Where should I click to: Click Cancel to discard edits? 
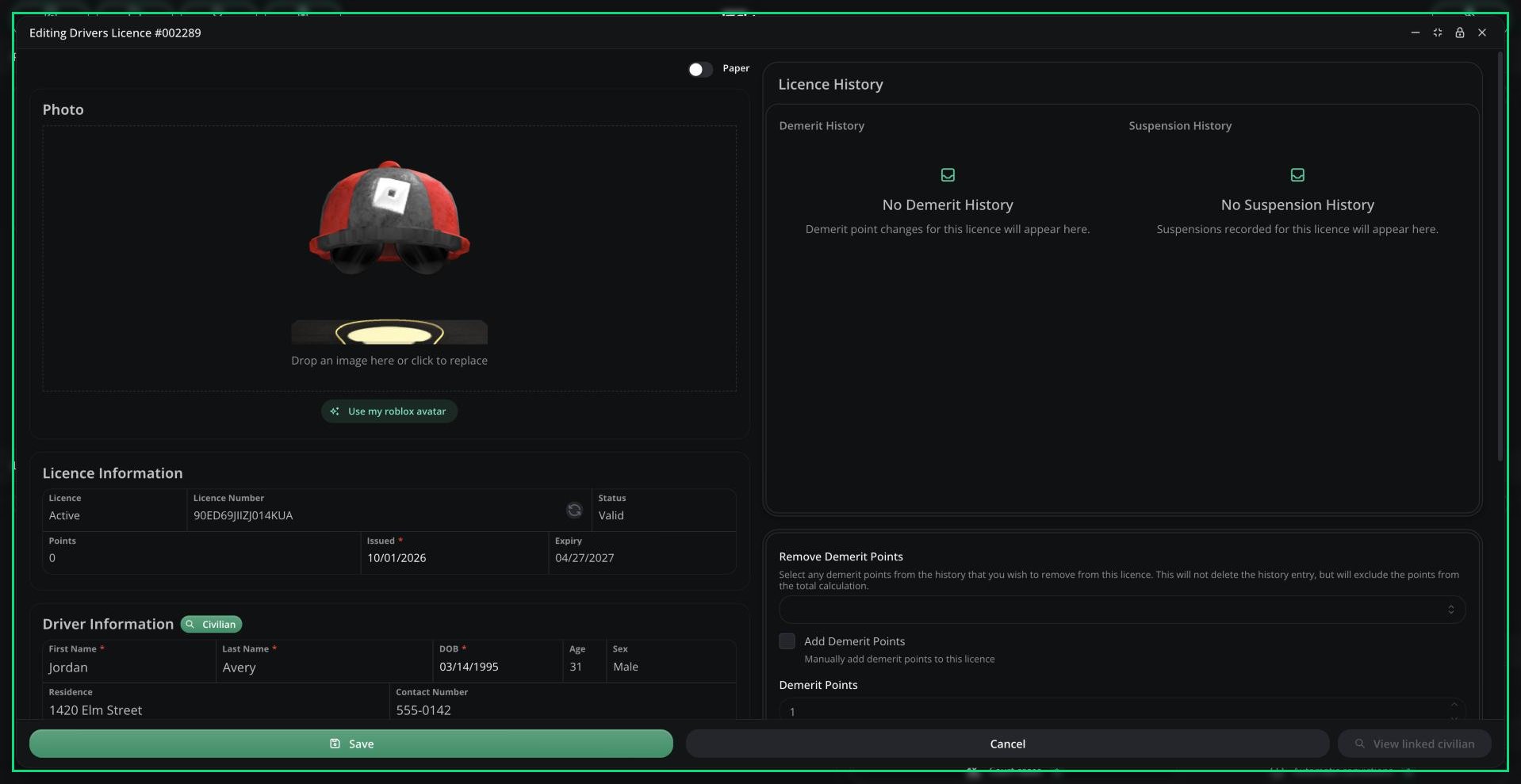[x=1007, y=744]
